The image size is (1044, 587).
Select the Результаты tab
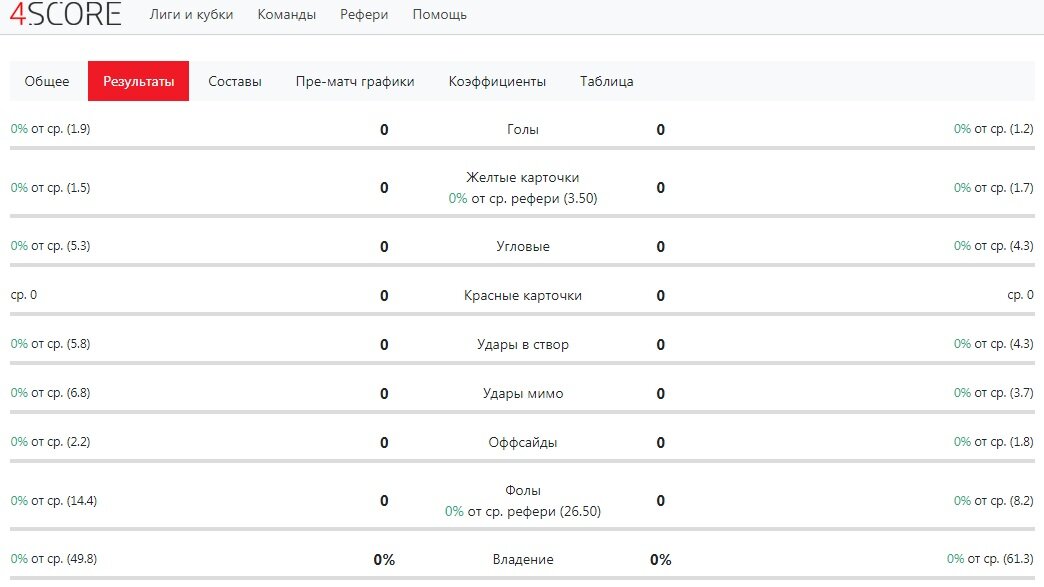coord(139,81)
